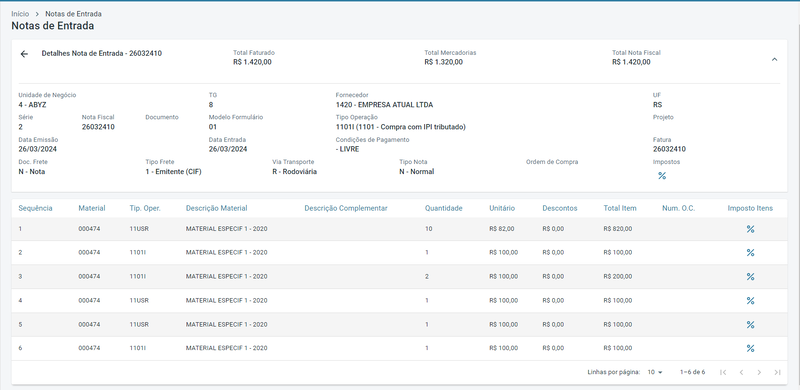800x390 pixels.
Task: Select the Total Faturado value R$ 1.420,00
Action: [x=252, y=62]
